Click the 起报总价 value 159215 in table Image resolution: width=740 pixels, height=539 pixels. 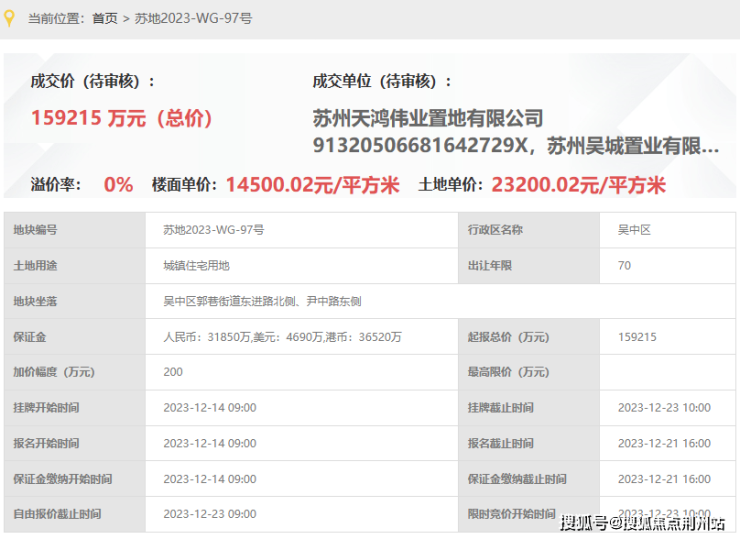pyautogui.click(x=637, y=337)
